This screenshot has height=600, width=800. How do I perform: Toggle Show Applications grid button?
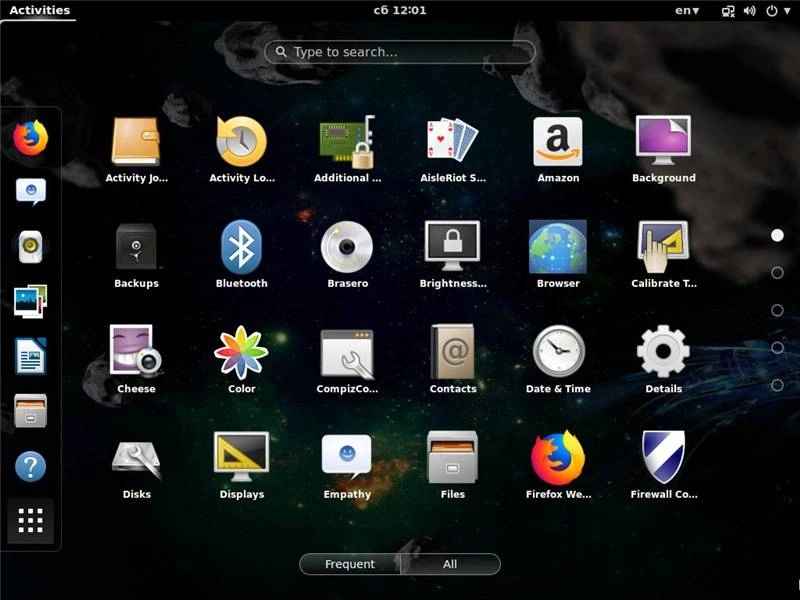(x=31, y=520)
